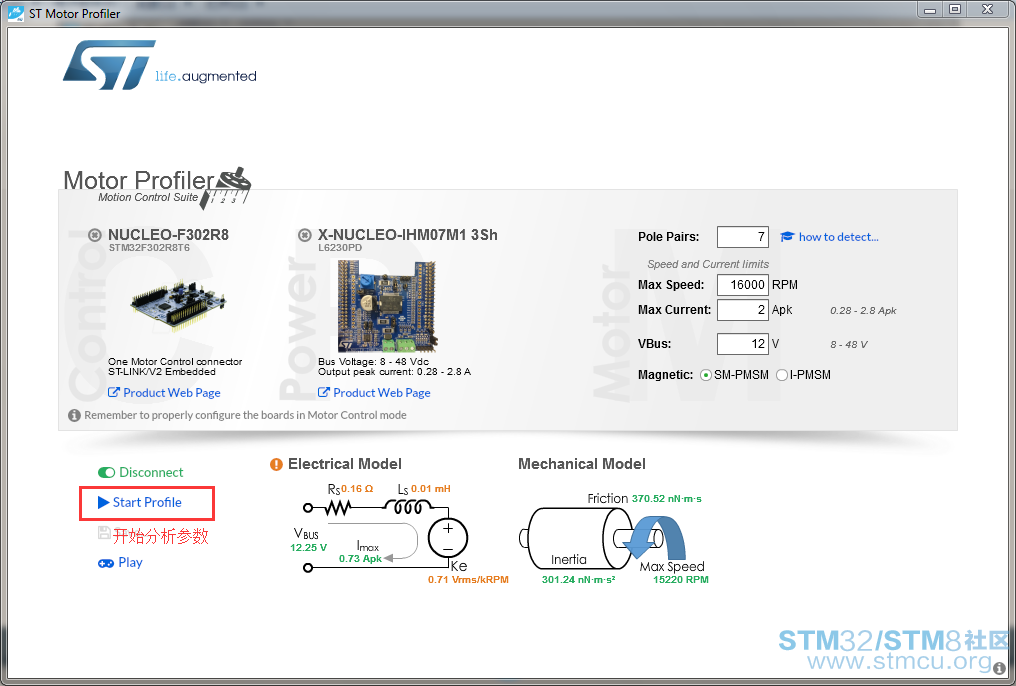Click the ST life.augmented logo

159,65
